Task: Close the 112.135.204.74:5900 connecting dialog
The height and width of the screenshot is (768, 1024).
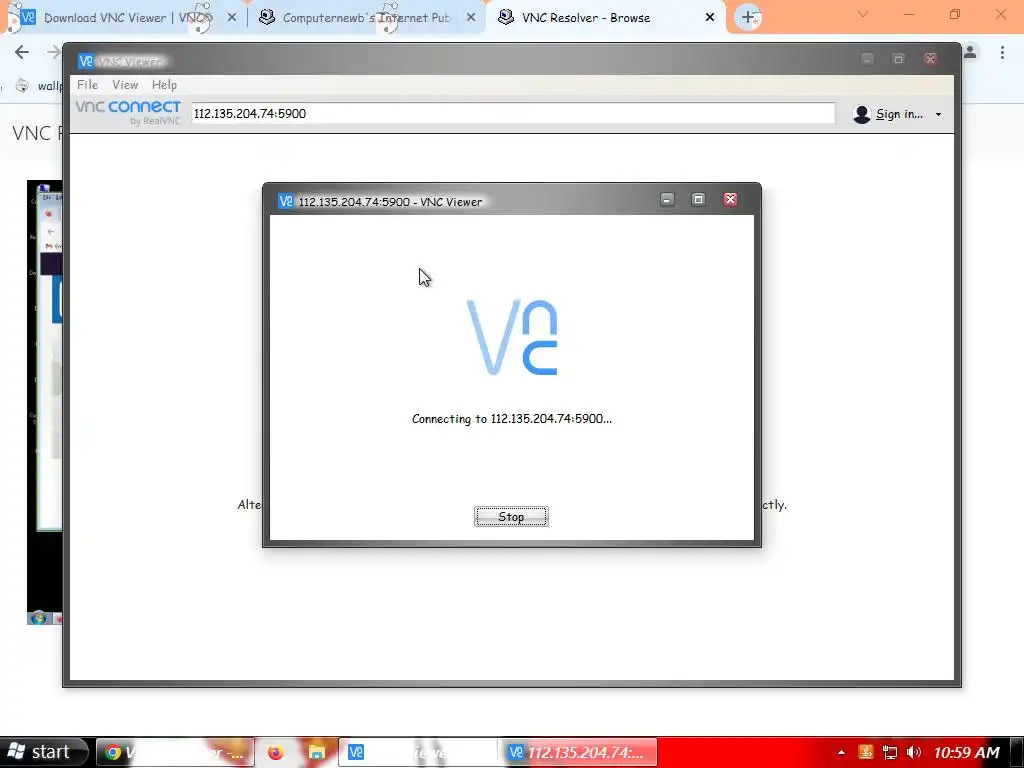Action: (x=730, y=200)
